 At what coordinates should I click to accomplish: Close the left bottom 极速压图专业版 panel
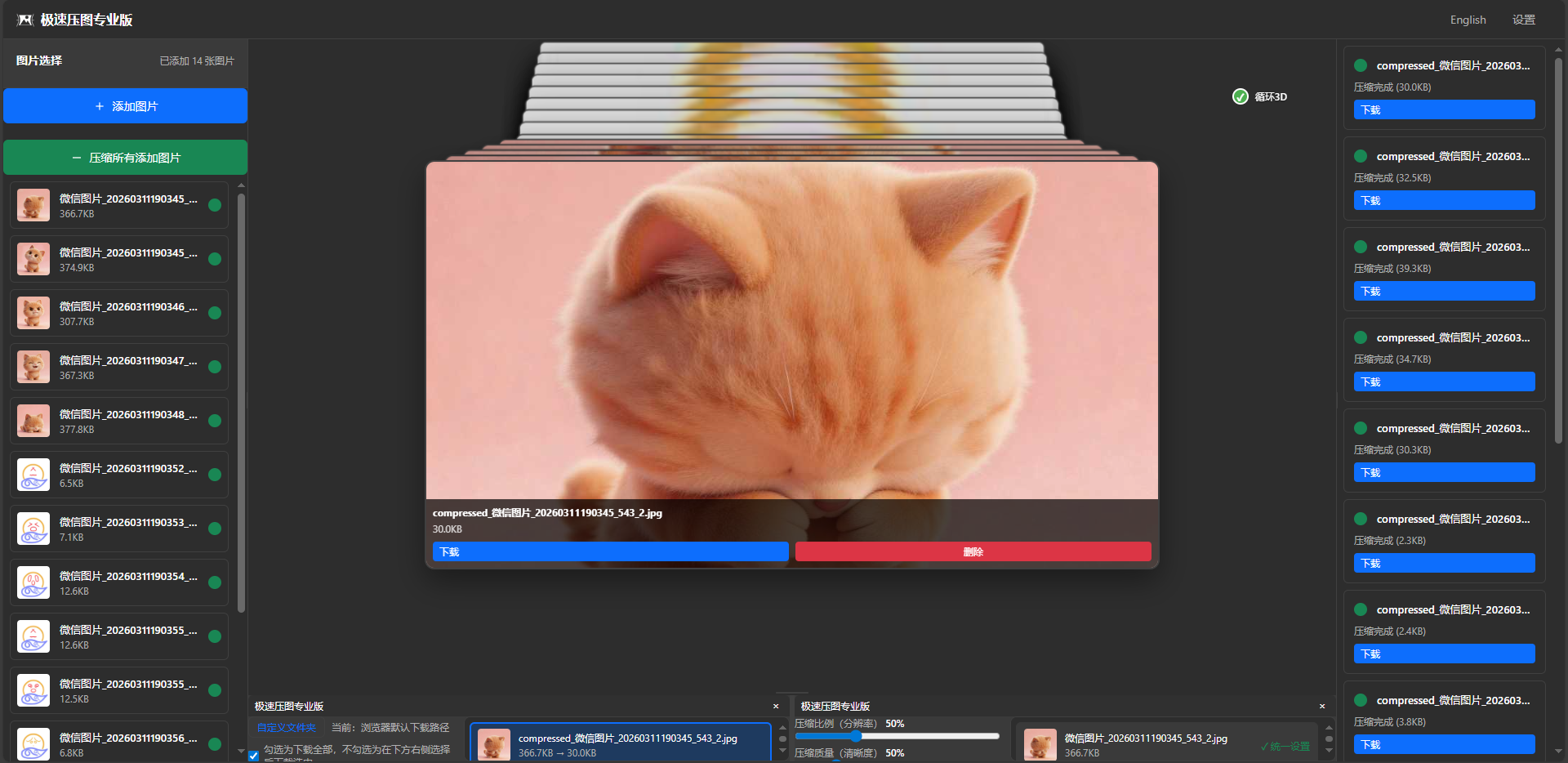pos(776,706)
